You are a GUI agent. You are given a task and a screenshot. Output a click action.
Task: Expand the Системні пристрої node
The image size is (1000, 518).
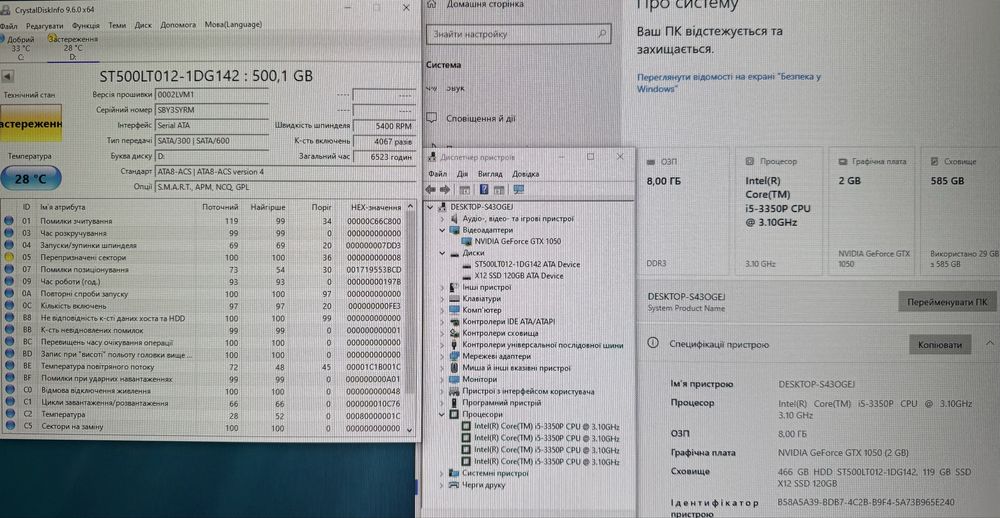click(443, 473)
